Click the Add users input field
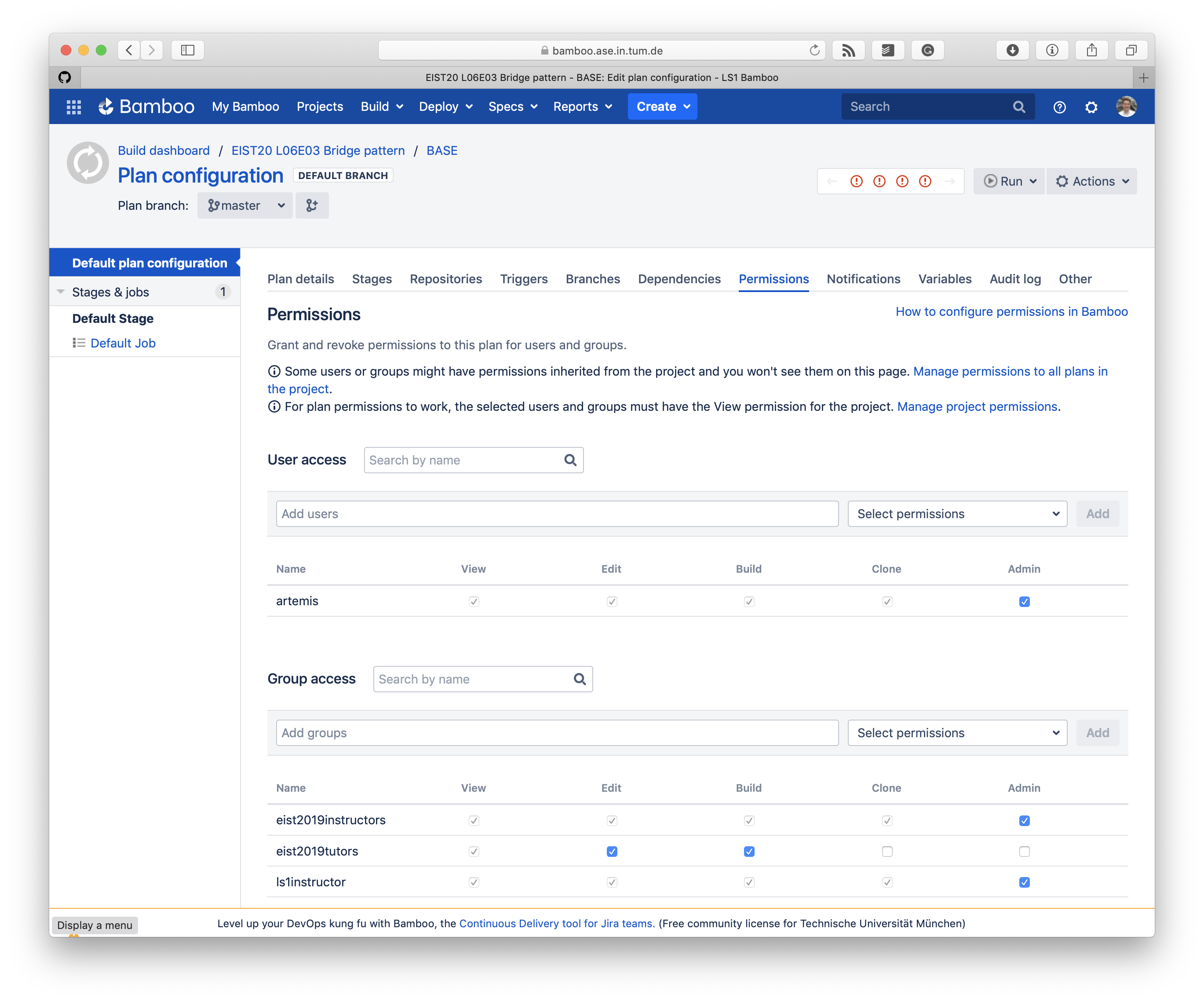The image size is (1204, 1002). [x=557, y=514]
